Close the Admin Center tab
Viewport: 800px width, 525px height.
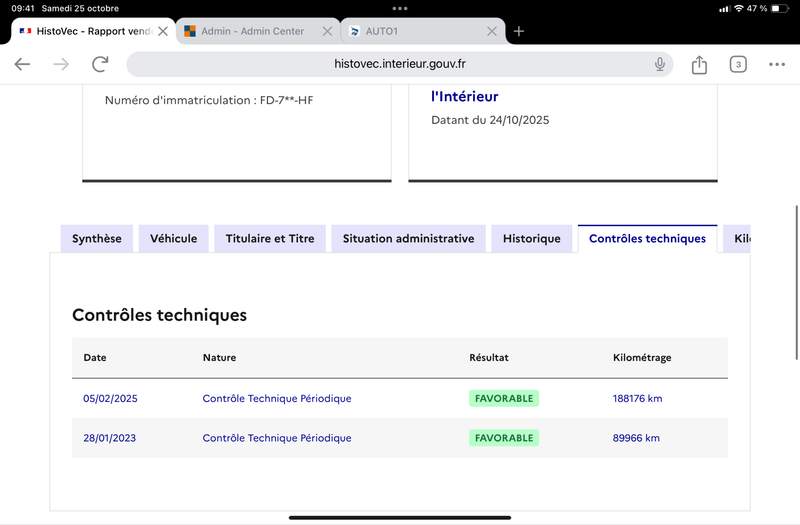tap(327, 31)
